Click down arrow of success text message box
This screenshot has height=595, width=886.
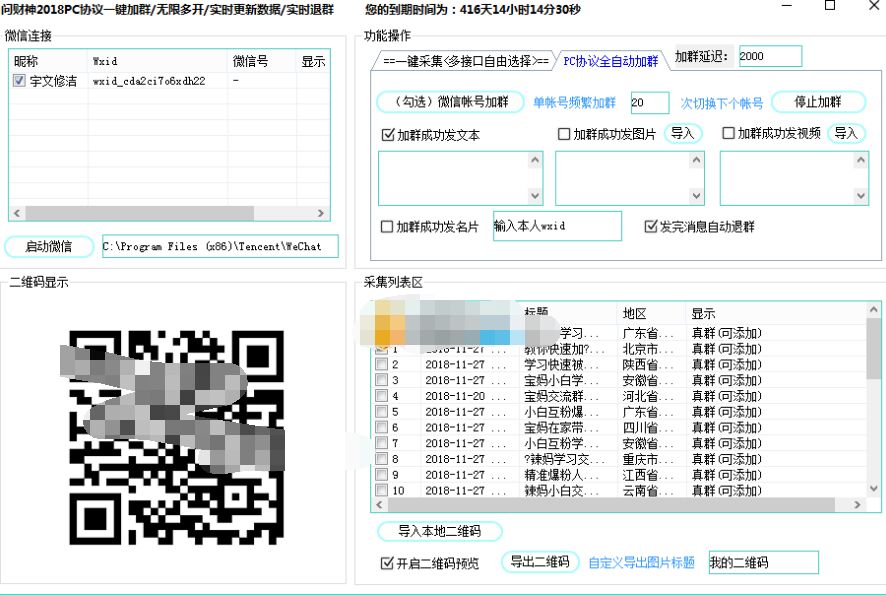pos(535,196)
